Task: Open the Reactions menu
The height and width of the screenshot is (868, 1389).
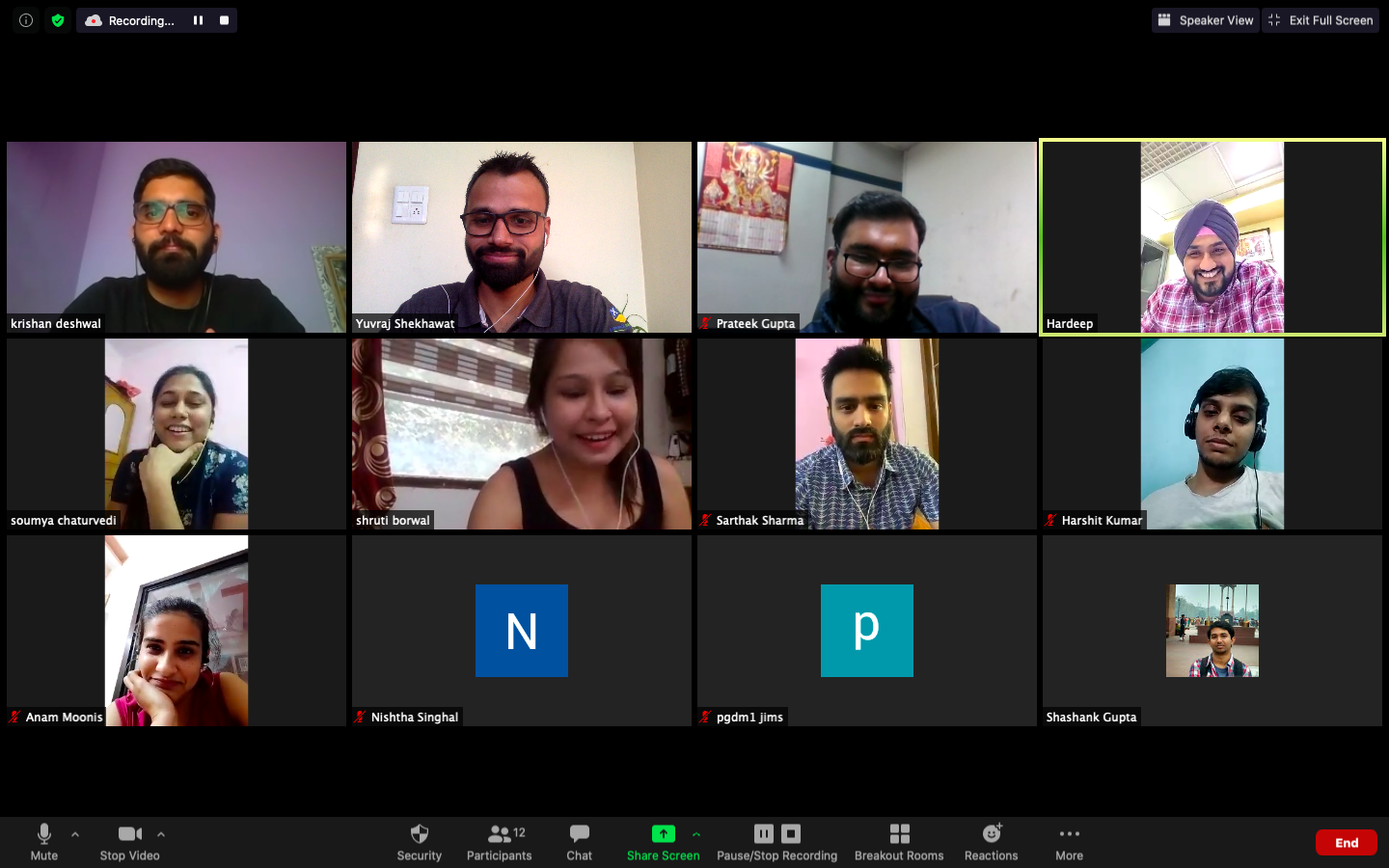Action: tap(992, 842)
